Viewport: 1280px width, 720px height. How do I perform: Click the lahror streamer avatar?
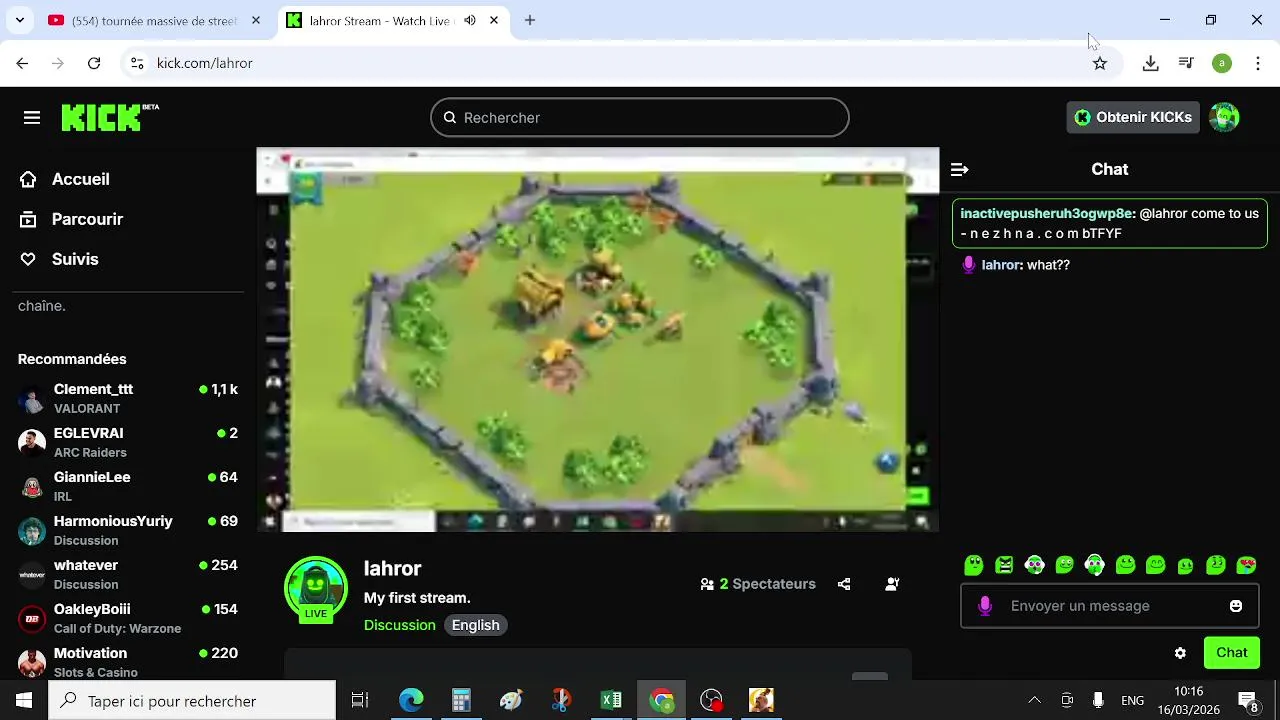(316, 588)
